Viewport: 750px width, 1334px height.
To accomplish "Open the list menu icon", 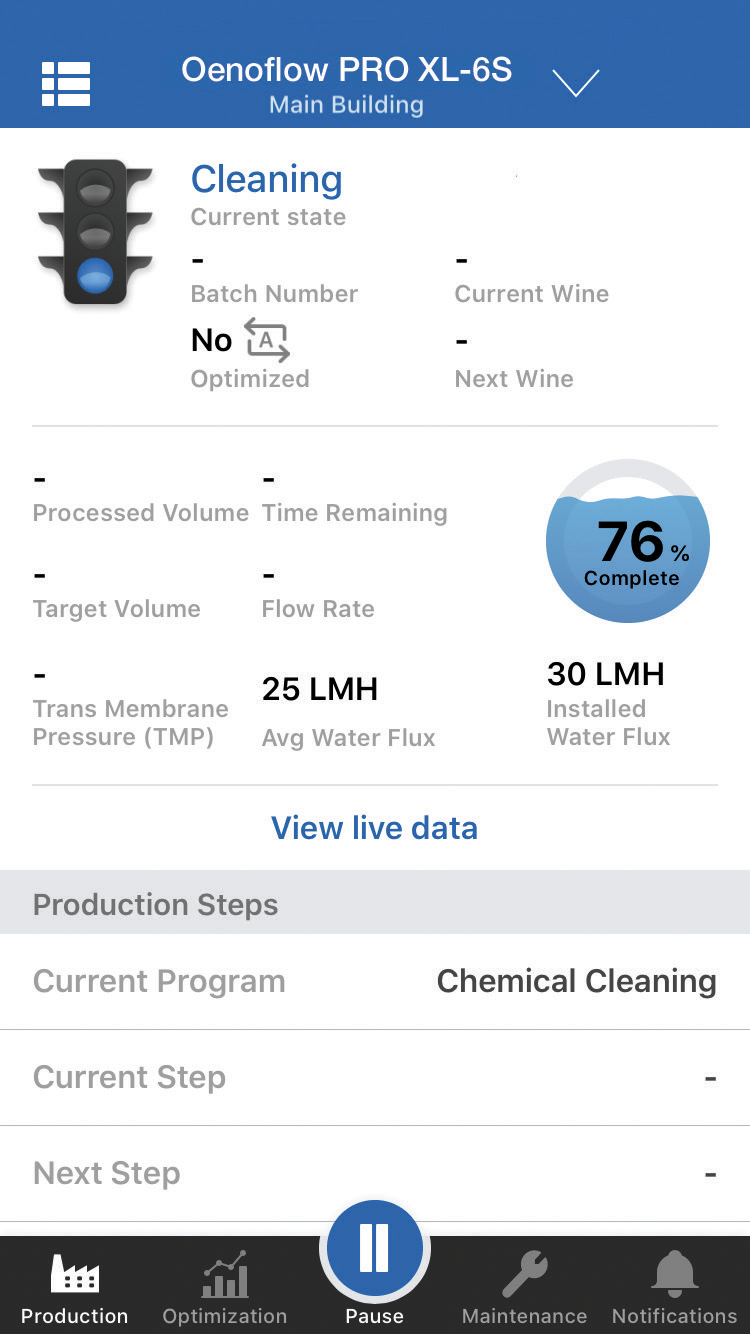I will [x=66, y=84].
